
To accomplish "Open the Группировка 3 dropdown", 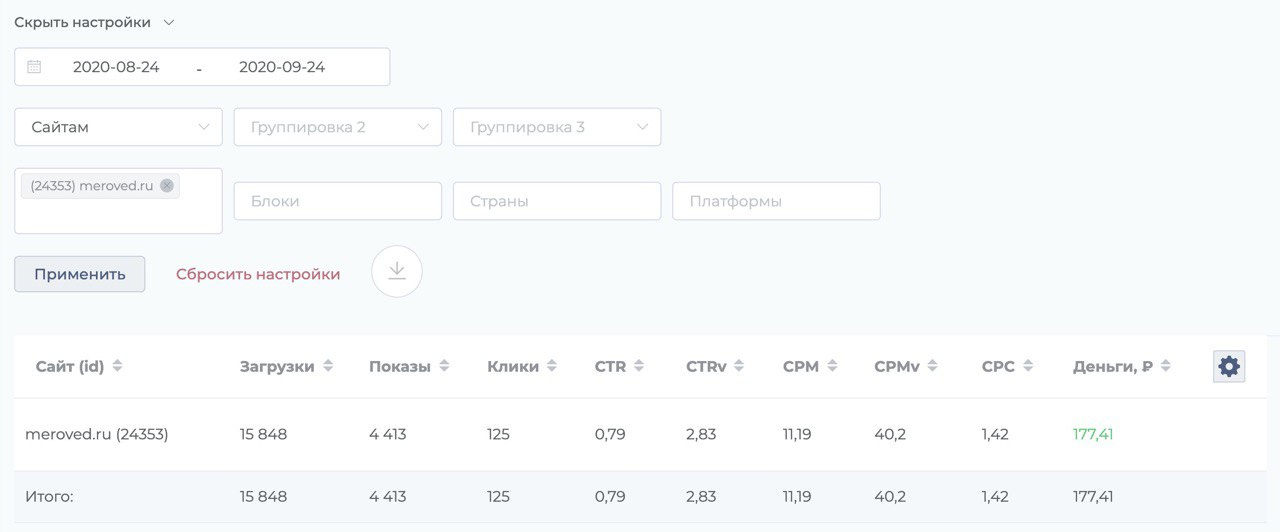I will click(556, 127).
